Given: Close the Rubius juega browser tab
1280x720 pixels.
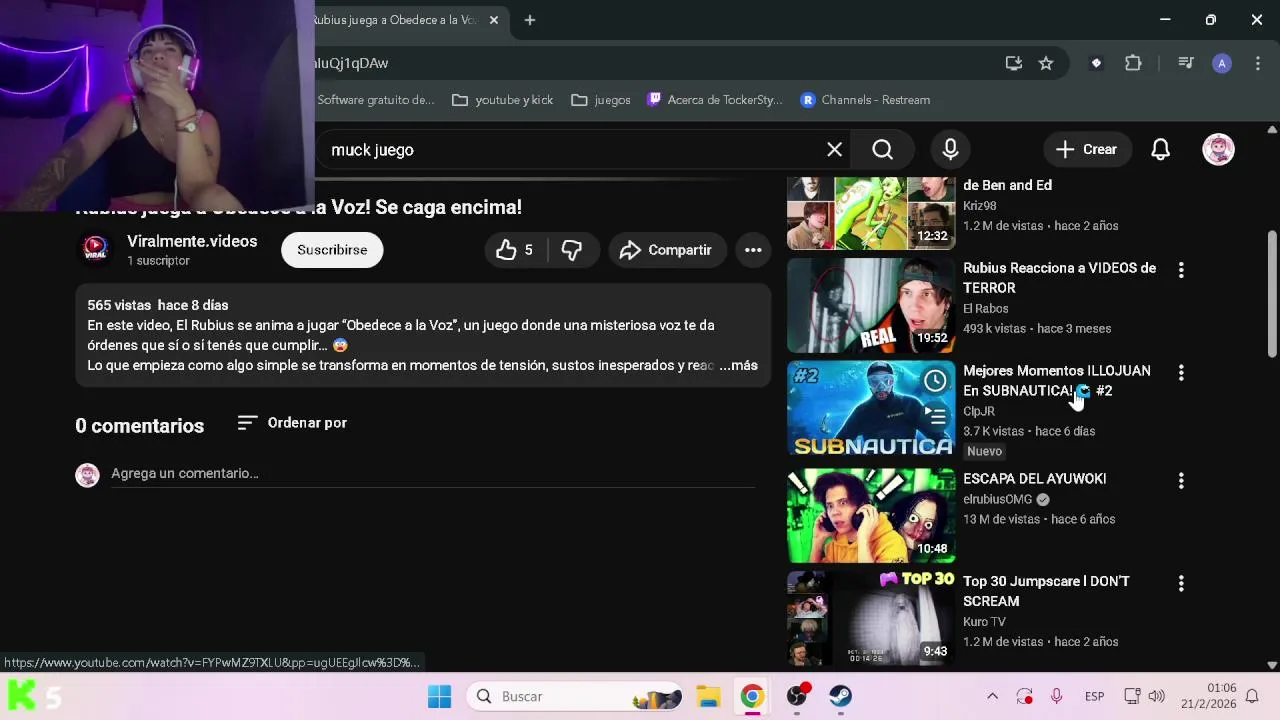Looking at the screenshot, I should tap(493, 20).
